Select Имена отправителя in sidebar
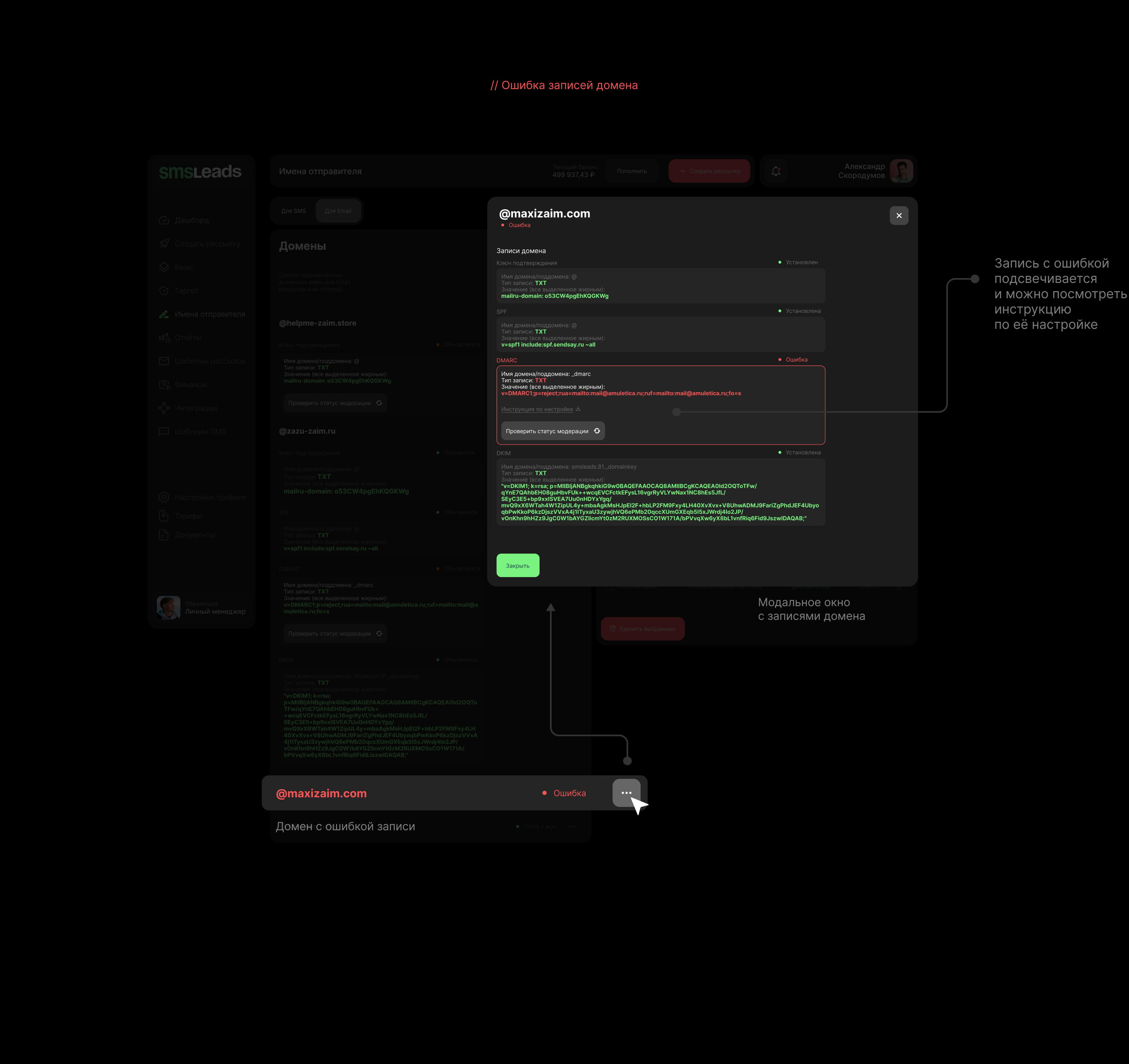Image resolution: width=1129 pixels, height=1064 pixels. coord(210,314)
